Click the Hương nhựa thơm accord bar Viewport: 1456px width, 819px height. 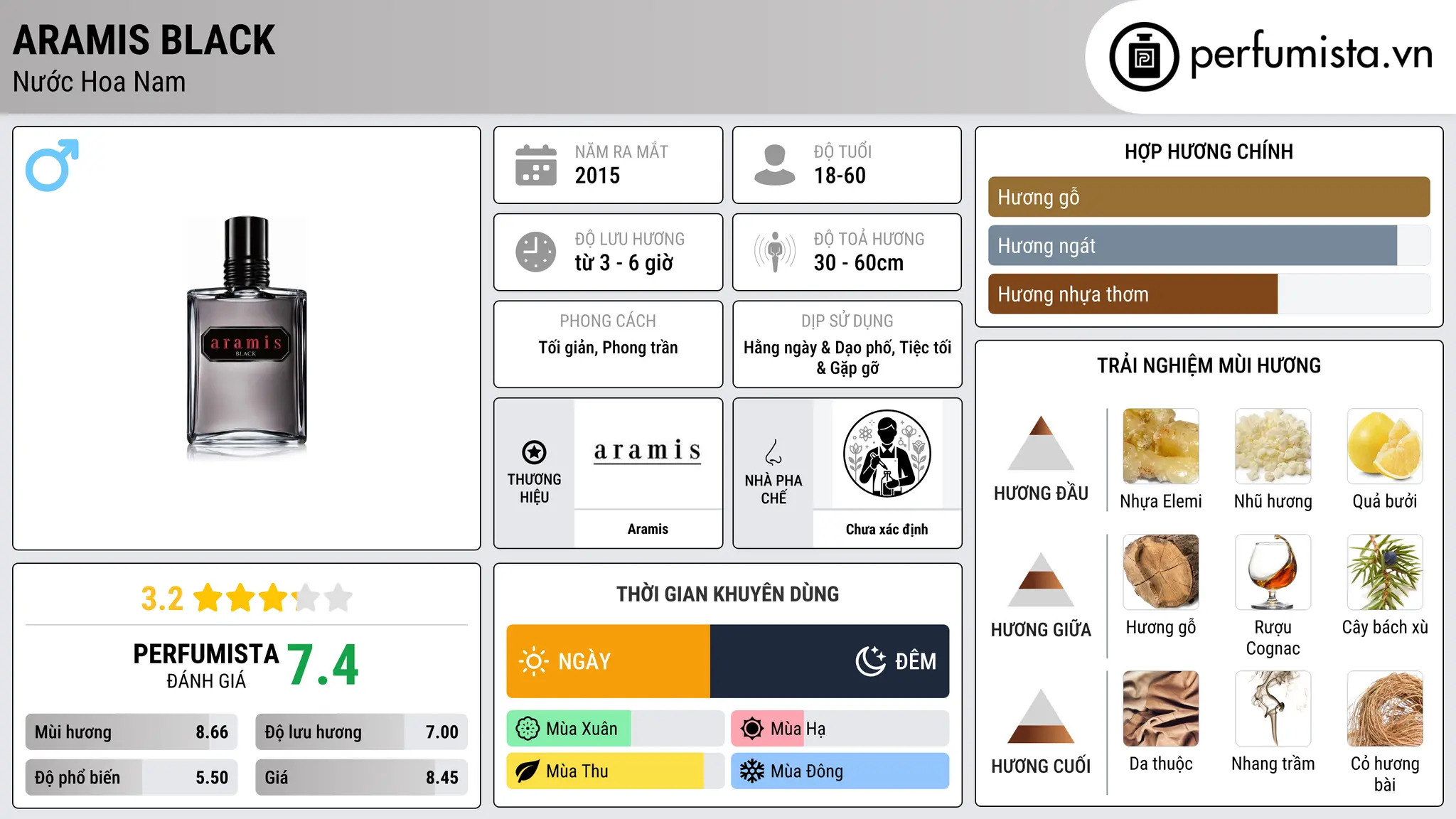tap(1209, 294)
